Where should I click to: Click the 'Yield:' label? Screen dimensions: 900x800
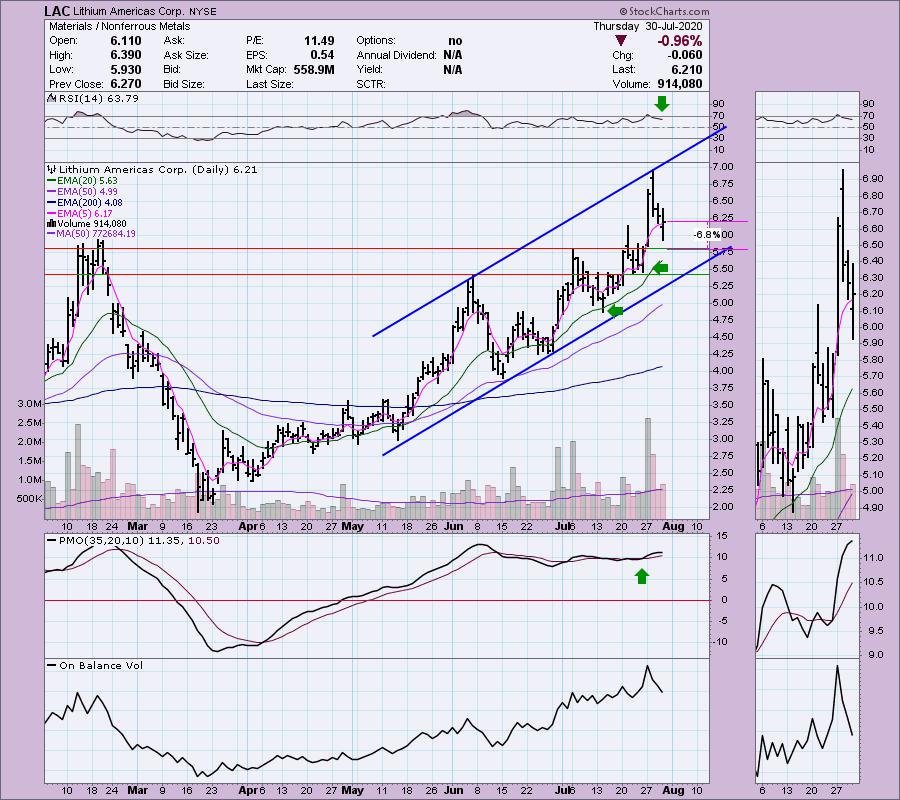pyautogui.click(x=369, y=69)
